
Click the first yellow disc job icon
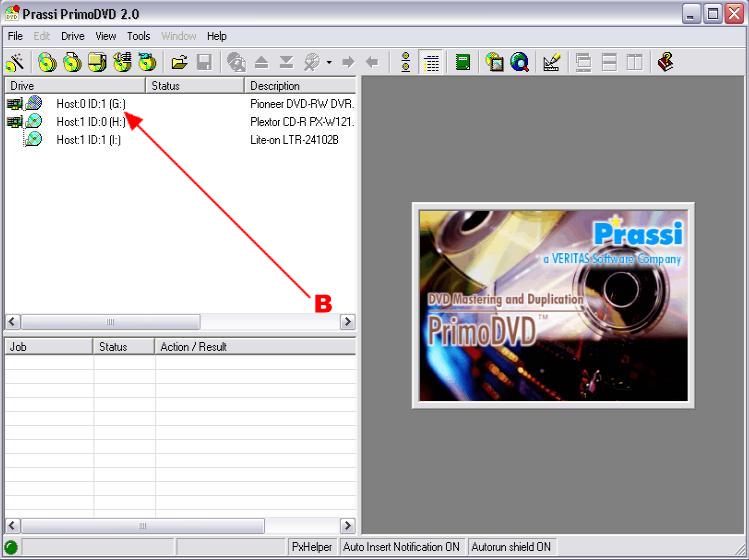[47, 62]
